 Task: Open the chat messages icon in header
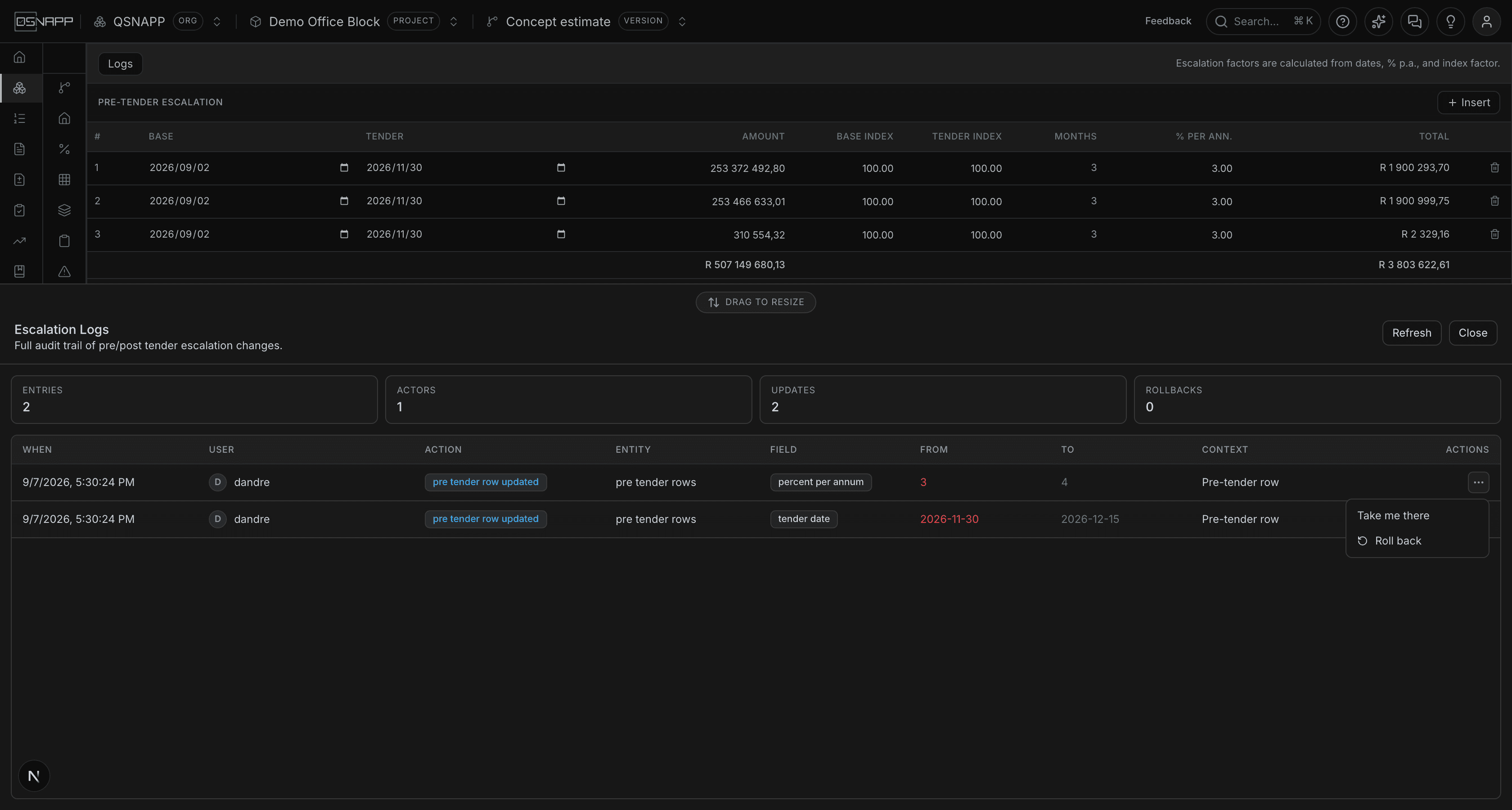(1414, 22)
